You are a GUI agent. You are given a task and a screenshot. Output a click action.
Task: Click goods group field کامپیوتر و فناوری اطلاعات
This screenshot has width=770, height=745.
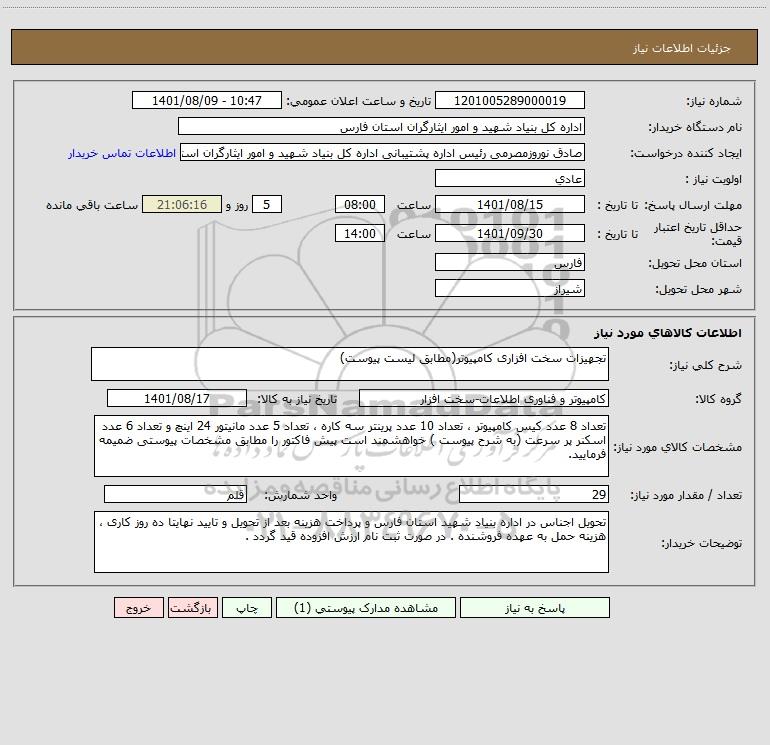pos(484,398)
